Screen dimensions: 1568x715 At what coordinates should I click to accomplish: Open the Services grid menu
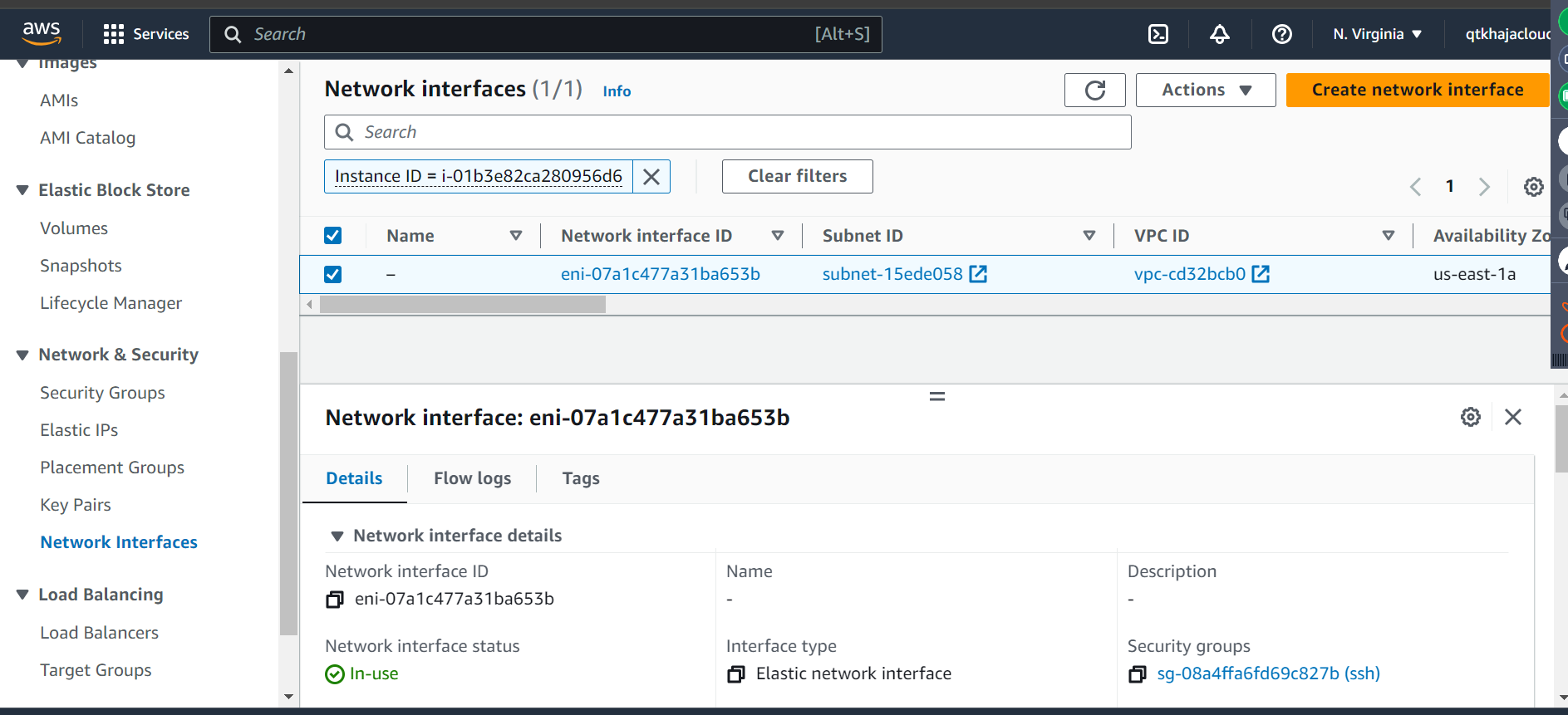tap(145, 34)
